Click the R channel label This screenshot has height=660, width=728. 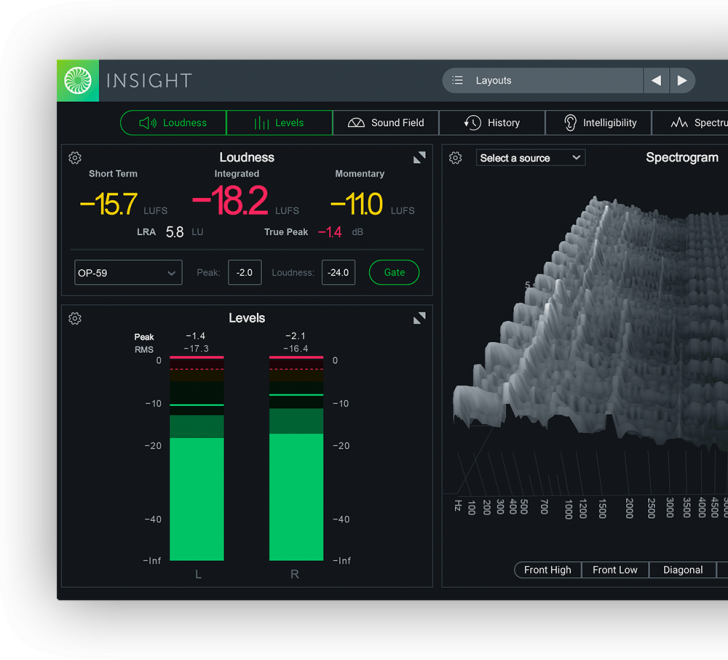click(294, 574)
